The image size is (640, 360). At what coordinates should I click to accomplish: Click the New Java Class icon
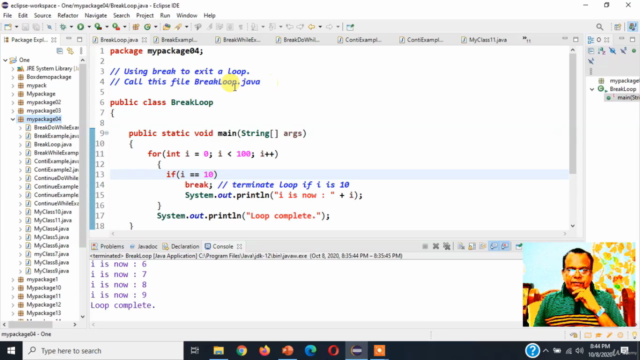[147, 27]
